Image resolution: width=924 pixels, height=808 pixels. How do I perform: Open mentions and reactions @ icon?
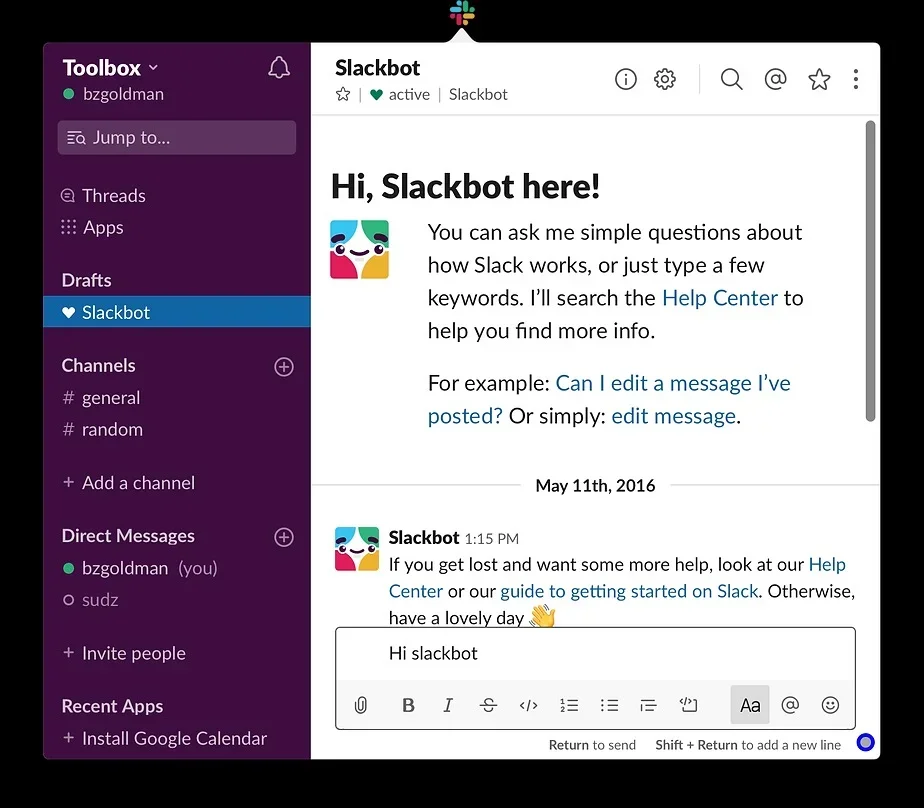(775, 79)
